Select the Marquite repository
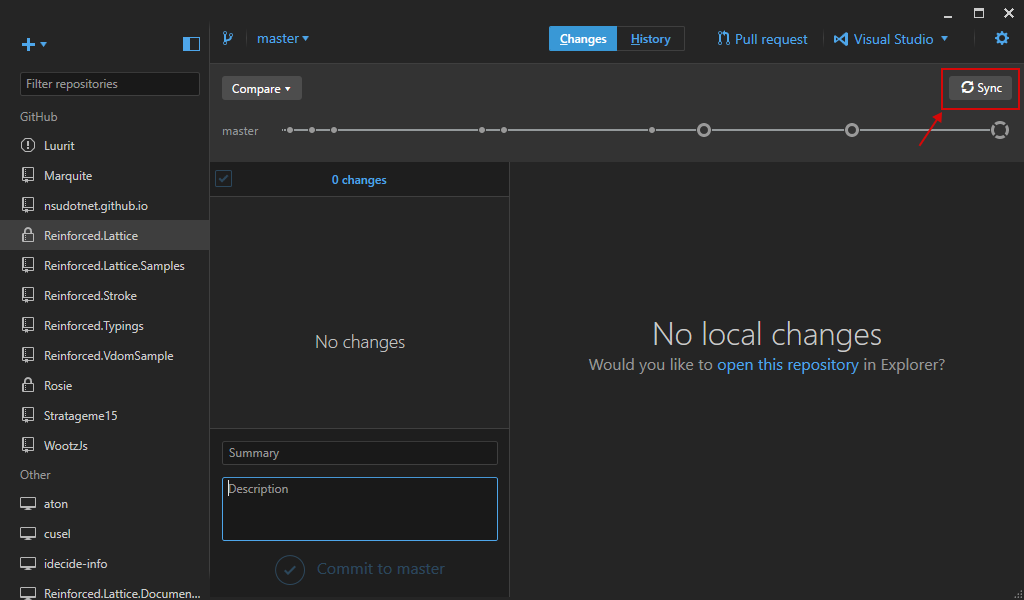Screen dimensions: 1024x600 (x=104, y=176)
